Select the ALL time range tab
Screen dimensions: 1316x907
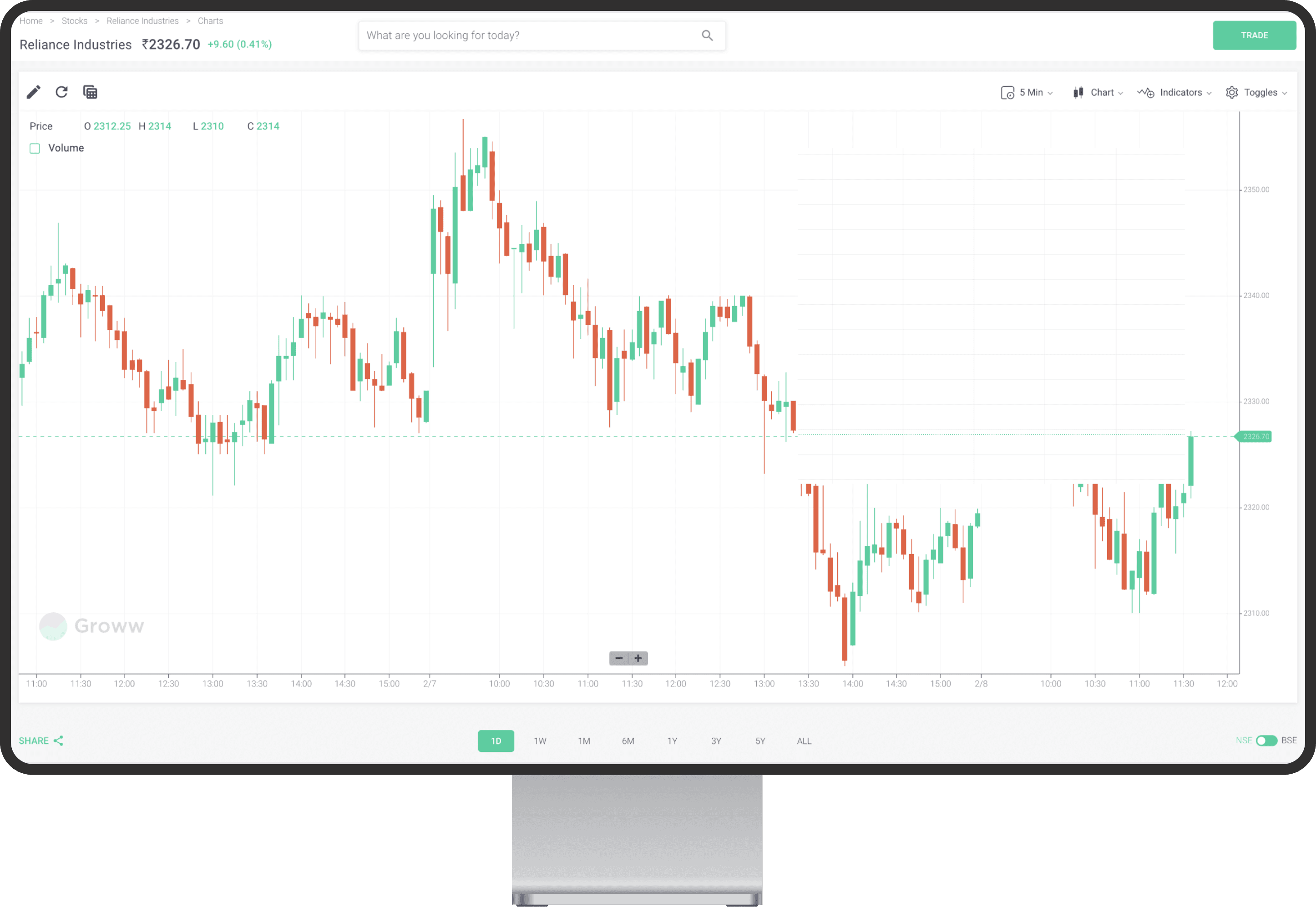[x=804, y=741]
